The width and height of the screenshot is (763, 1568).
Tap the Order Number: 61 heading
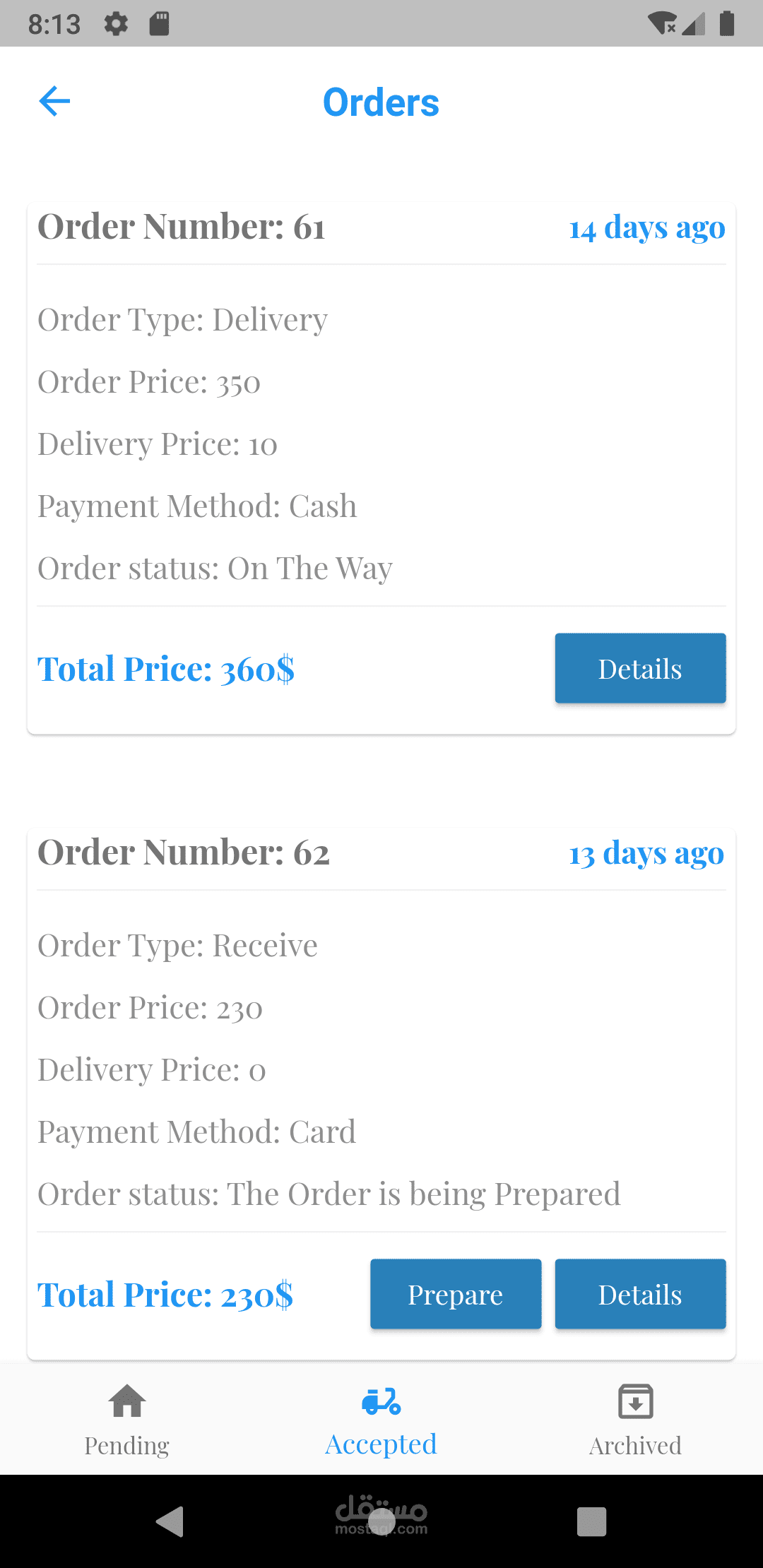(182, 227)
